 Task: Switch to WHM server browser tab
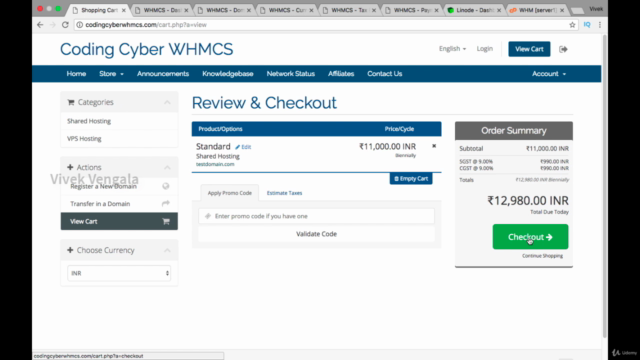tap(536, 10)
